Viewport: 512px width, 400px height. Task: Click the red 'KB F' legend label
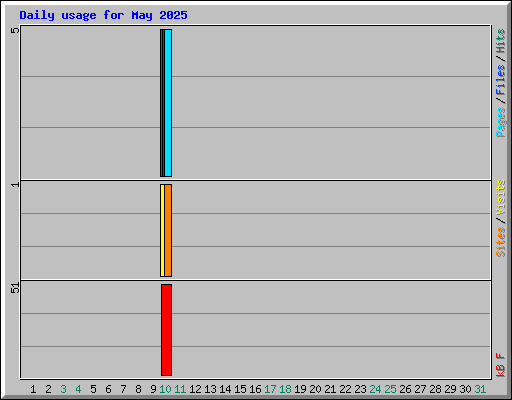501,365
